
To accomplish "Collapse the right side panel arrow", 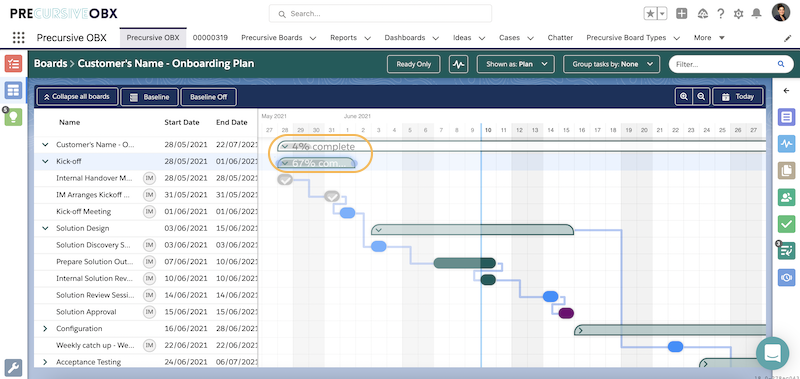I will 786,91.
